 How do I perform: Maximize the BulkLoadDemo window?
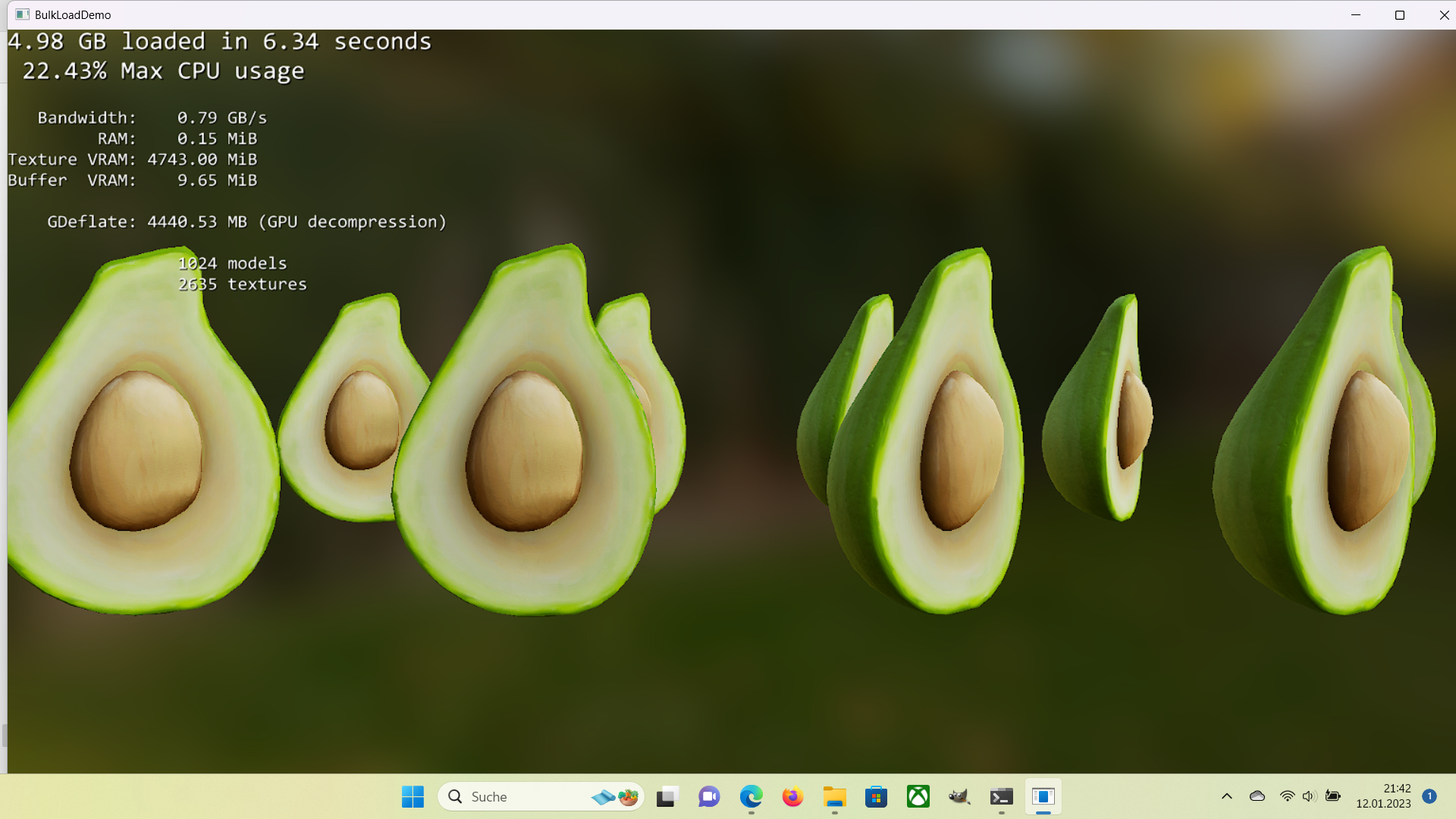[1400, 15]
